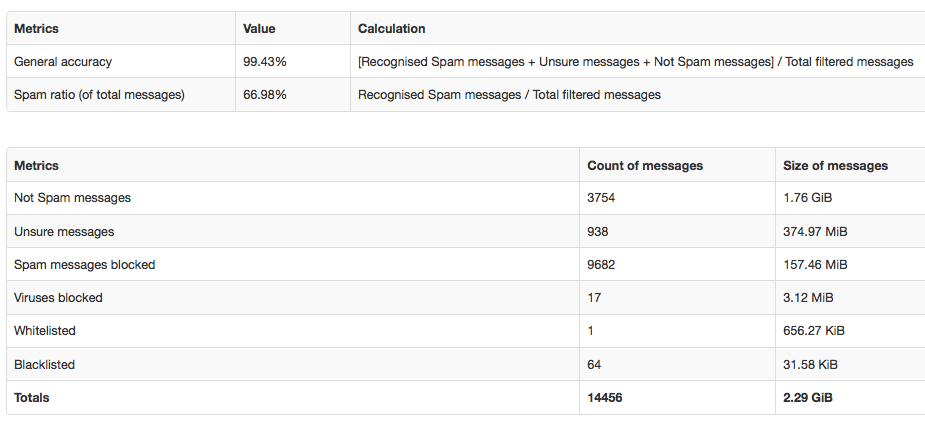Click the 9682 spam blocked count
Screen dimensions: 925x426
(601, 264)
